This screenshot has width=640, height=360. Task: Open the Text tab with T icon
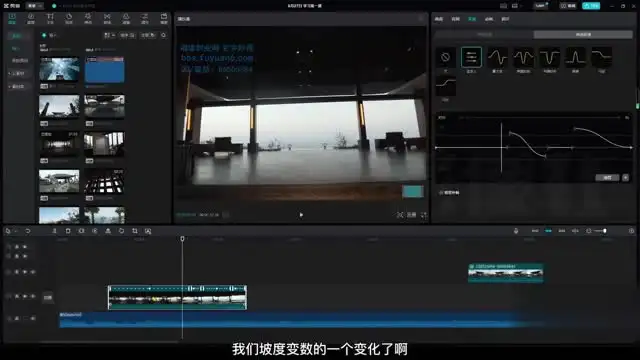pyautogui.click(x=50, y=18)
